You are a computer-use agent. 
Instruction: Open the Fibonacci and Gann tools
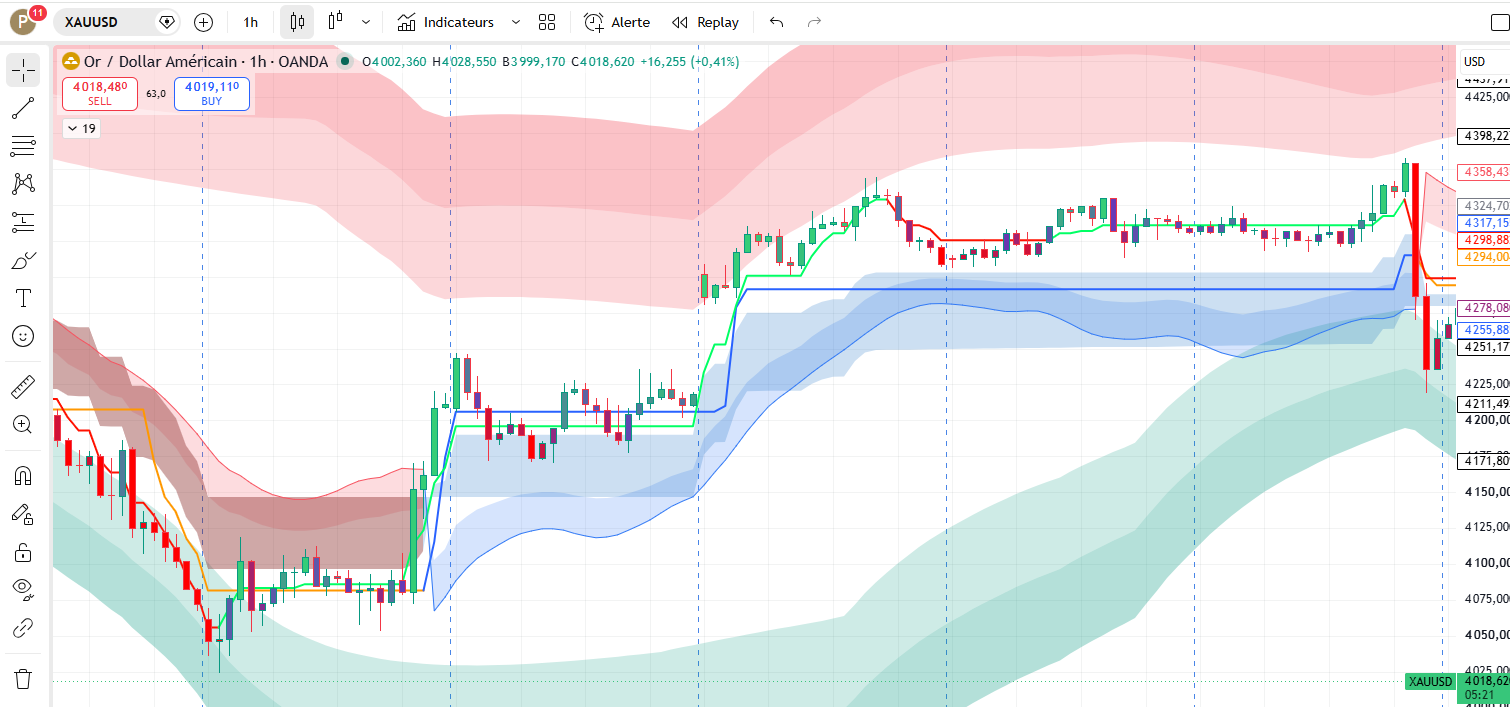pos(23,147)
